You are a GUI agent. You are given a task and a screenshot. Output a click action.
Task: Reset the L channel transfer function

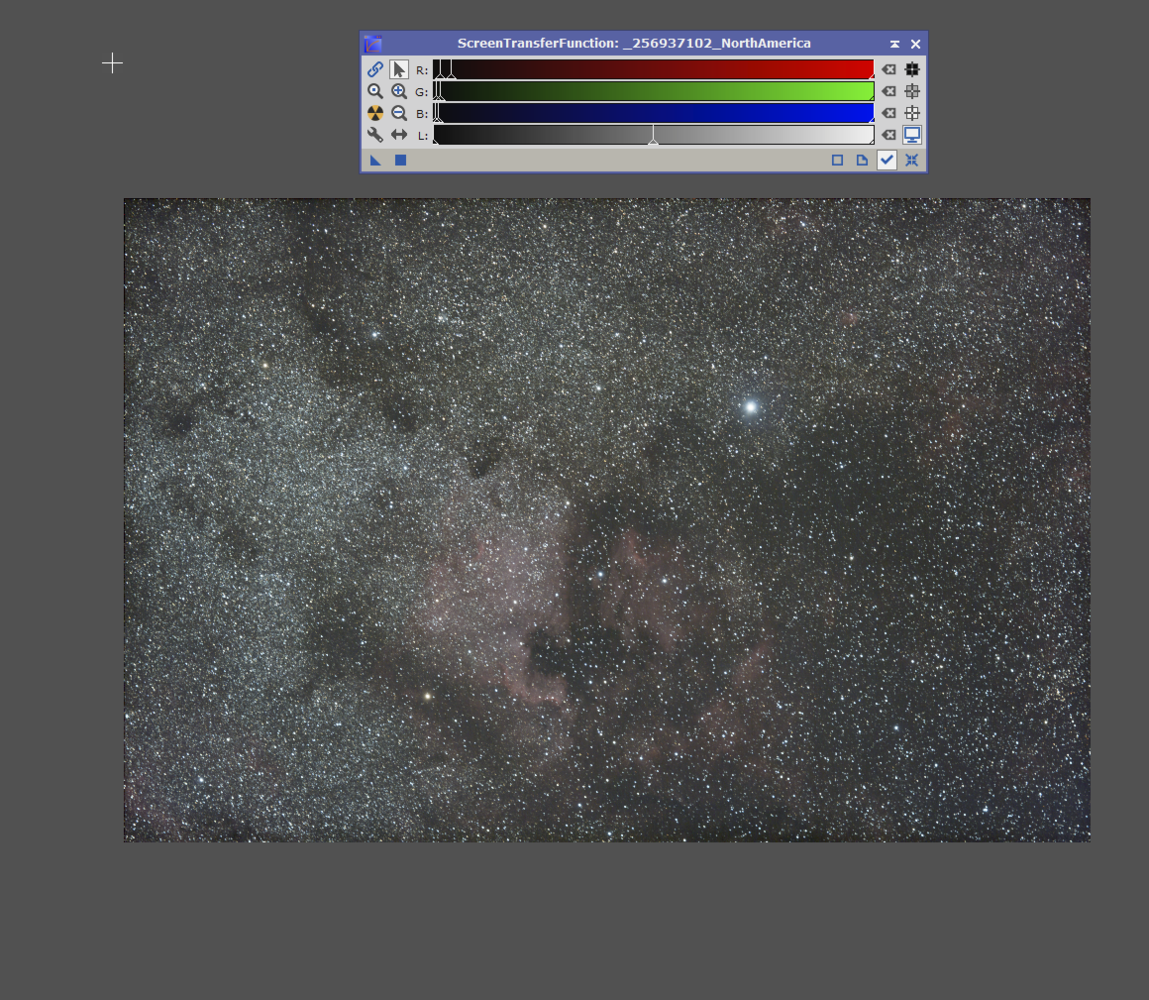(887, 133)
